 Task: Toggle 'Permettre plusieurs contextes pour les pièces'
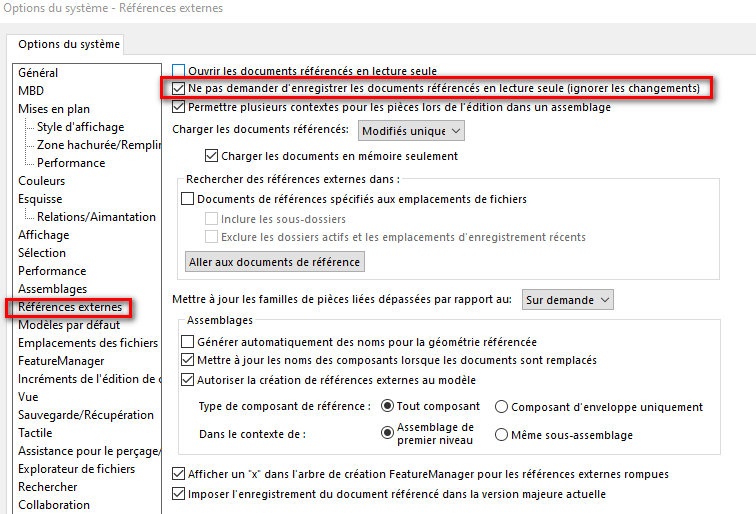tap(179, 106)
